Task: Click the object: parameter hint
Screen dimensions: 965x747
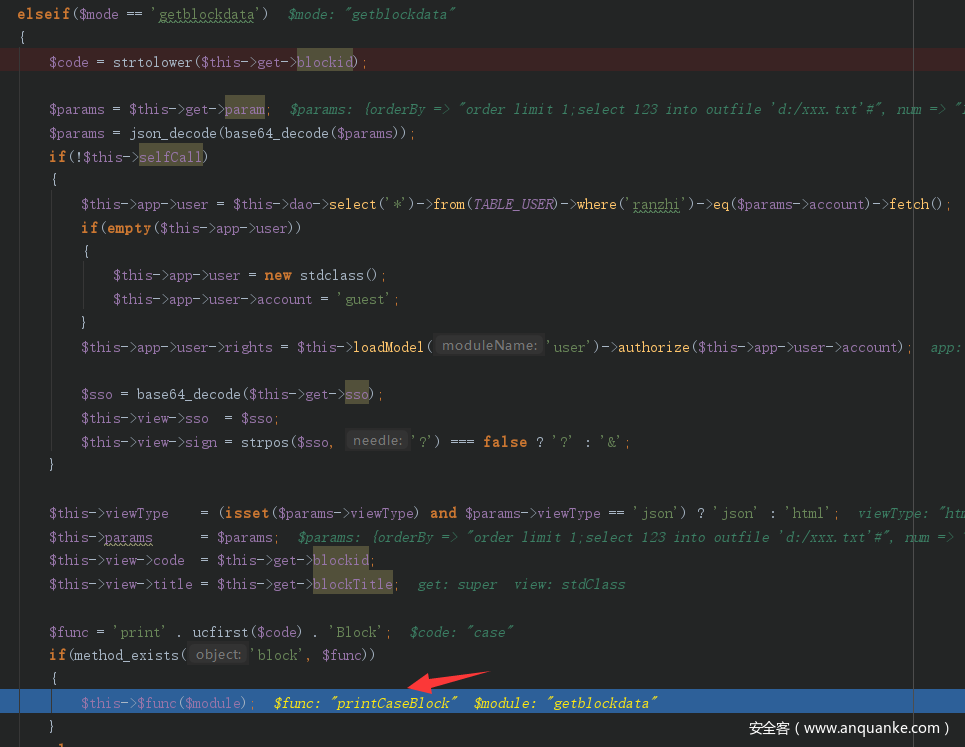Action: pyautogui.click(x=217, y=655)
